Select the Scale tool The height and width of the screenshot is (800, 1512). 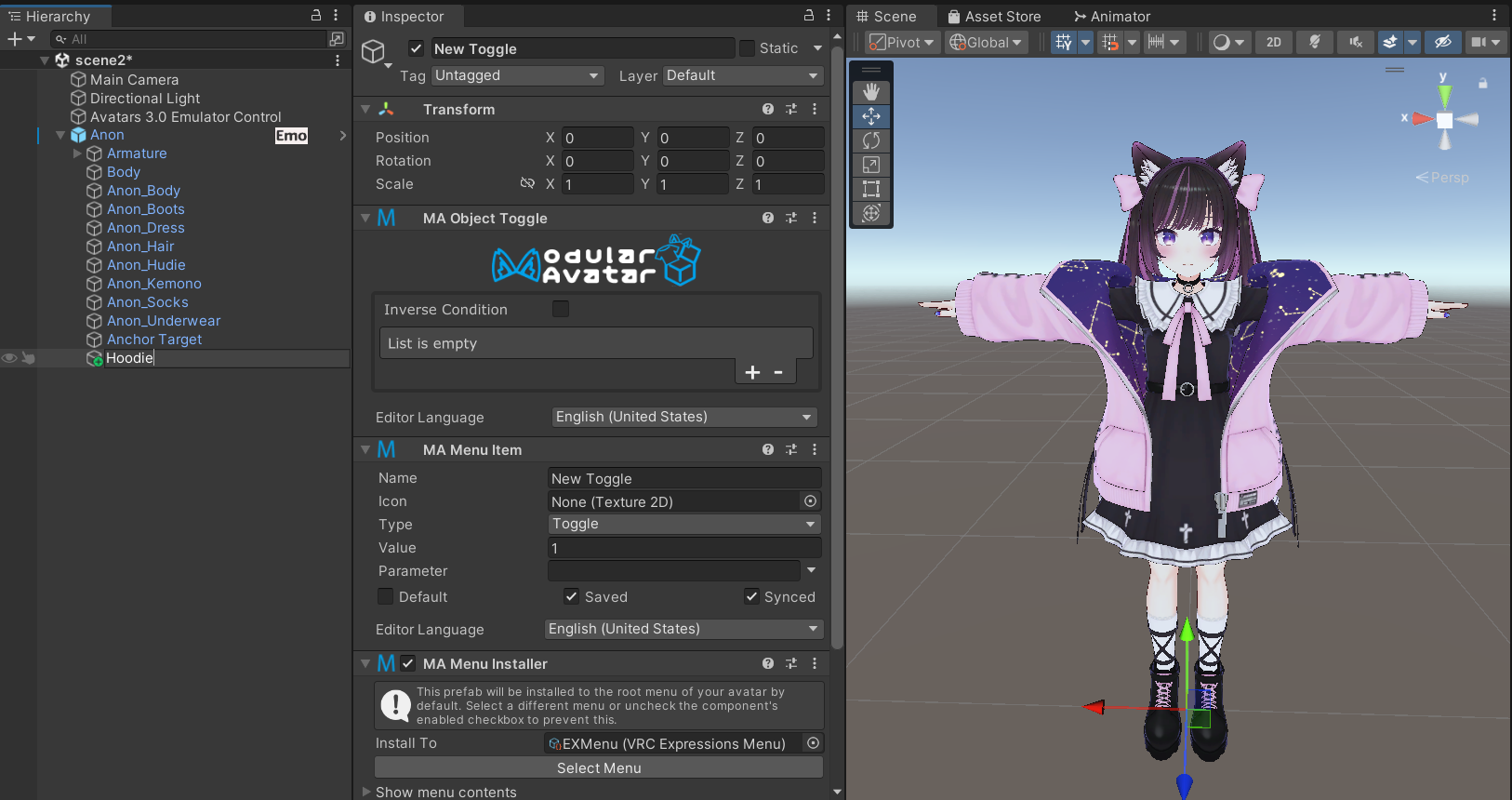click(x=871, y=164)
